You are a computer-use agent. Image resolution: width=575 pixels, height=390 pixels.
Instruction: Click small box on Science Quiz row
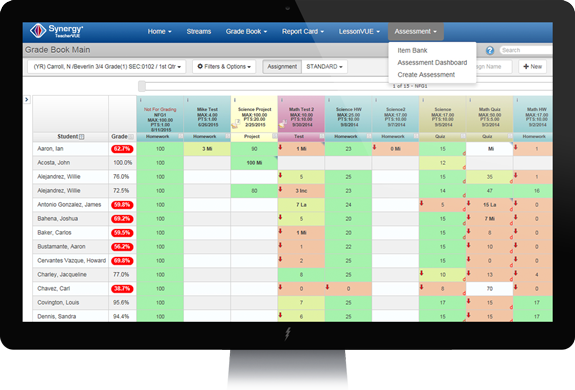pyautogui.click(x=463, y=136)
